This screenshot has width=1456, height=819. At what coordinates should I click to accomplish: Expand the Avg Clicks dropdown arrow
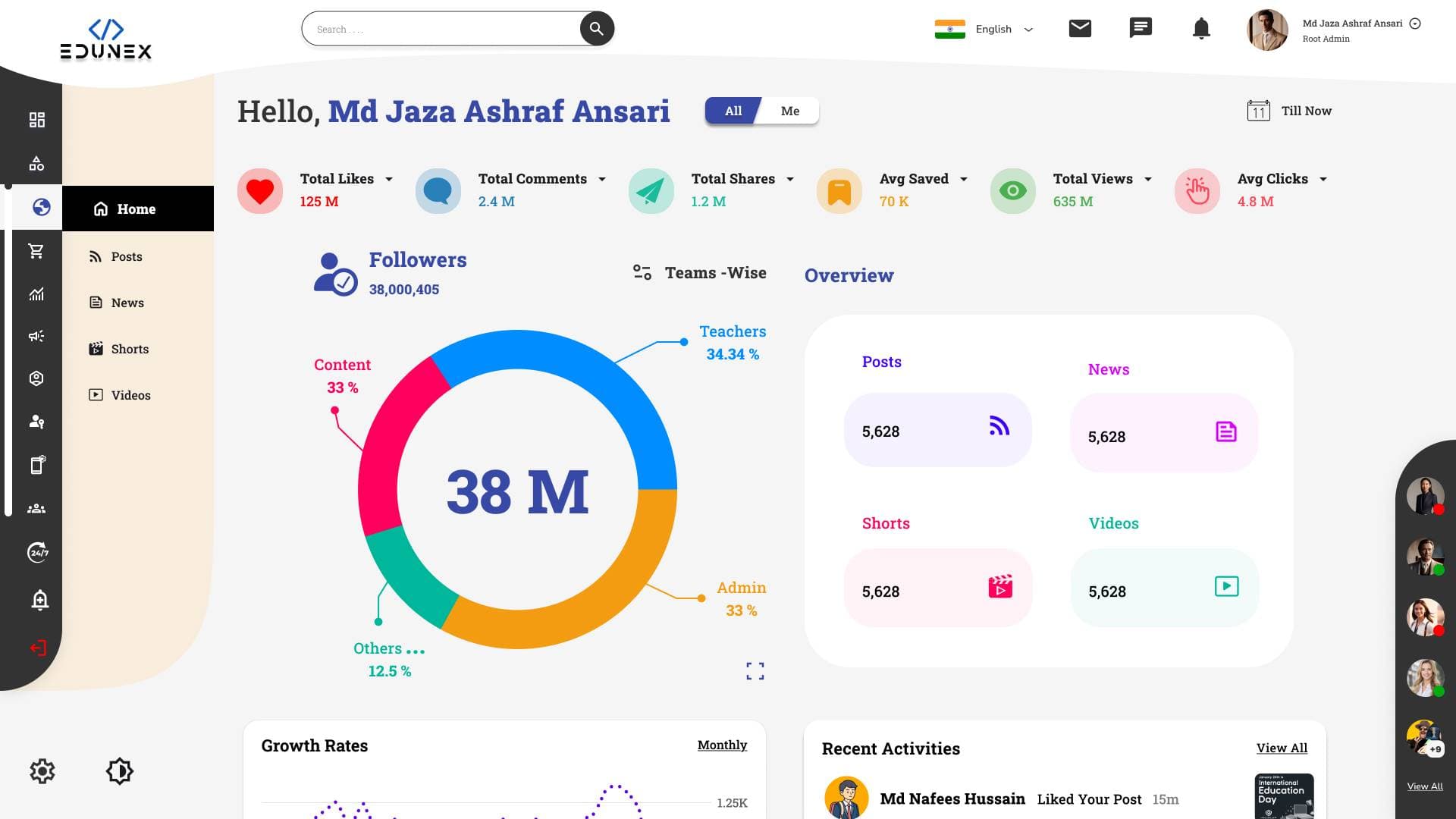click(1323, 179)
